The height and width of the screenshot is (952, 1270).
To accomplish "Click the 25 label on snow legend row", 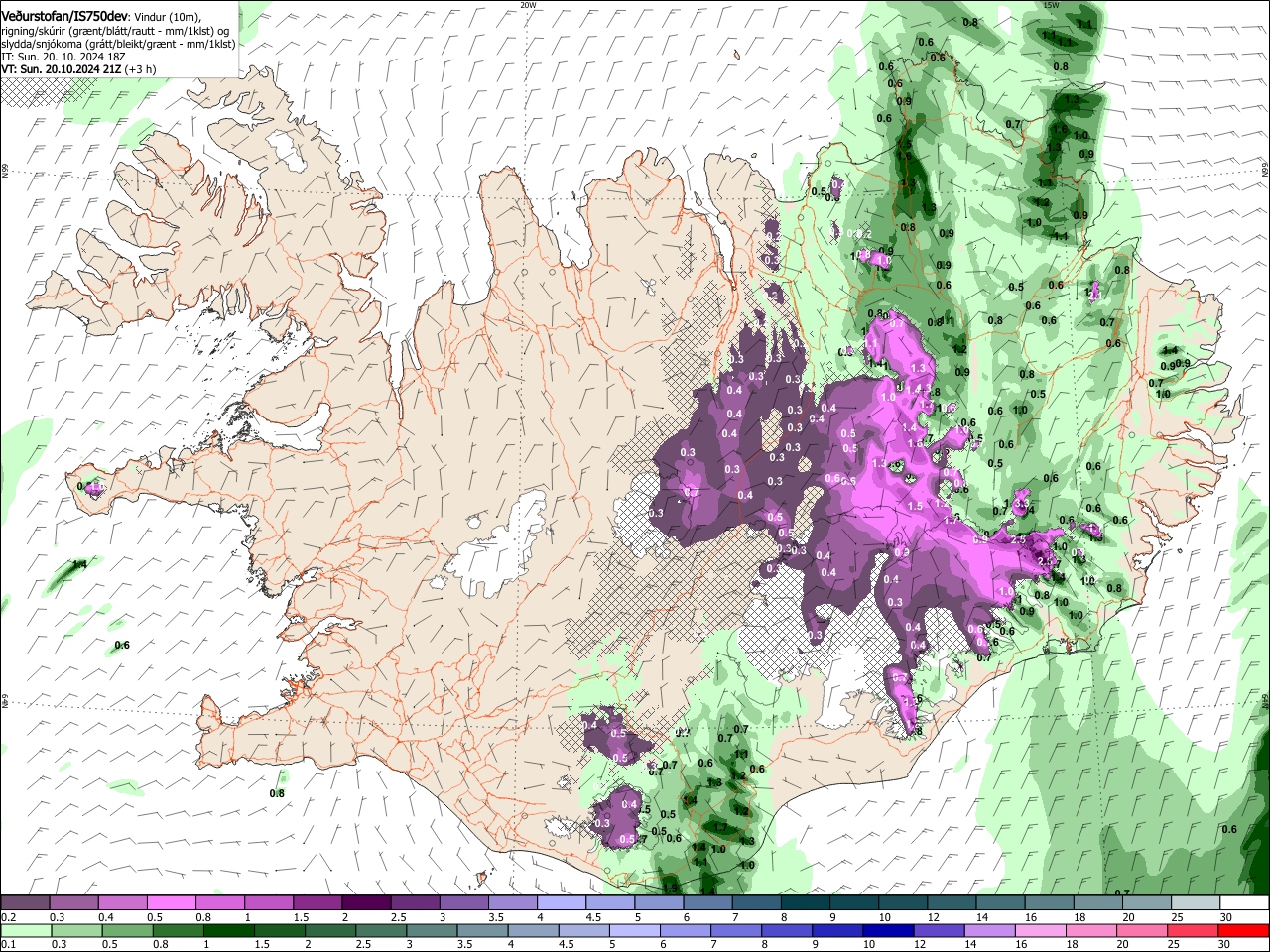I will click(1177, 917).
